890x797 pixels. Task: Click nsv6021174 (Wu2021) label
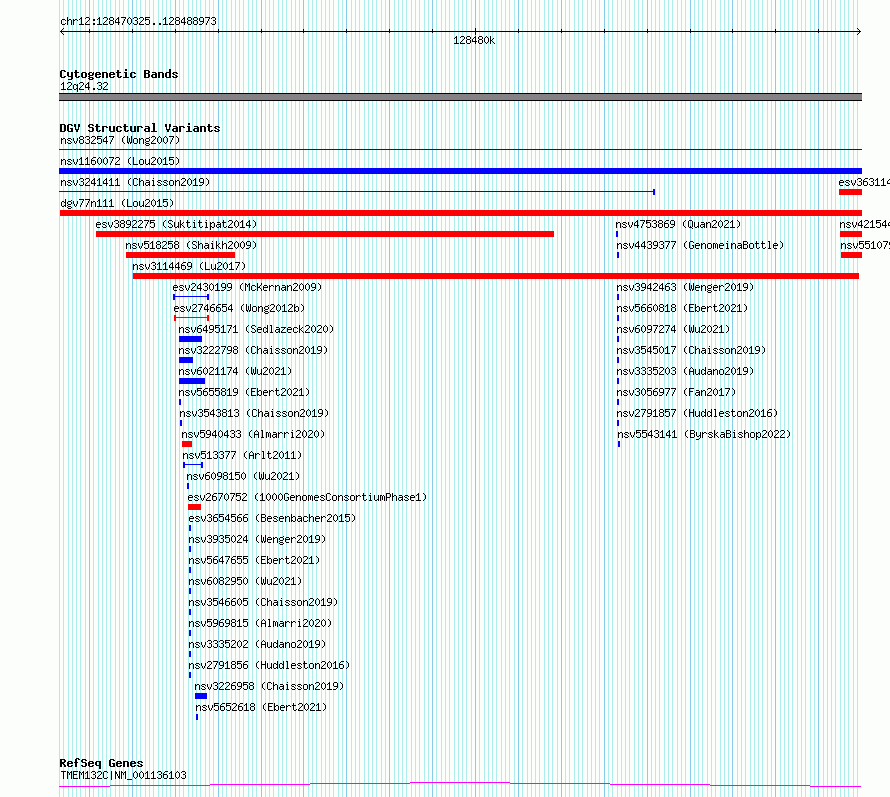pos(236,371)
